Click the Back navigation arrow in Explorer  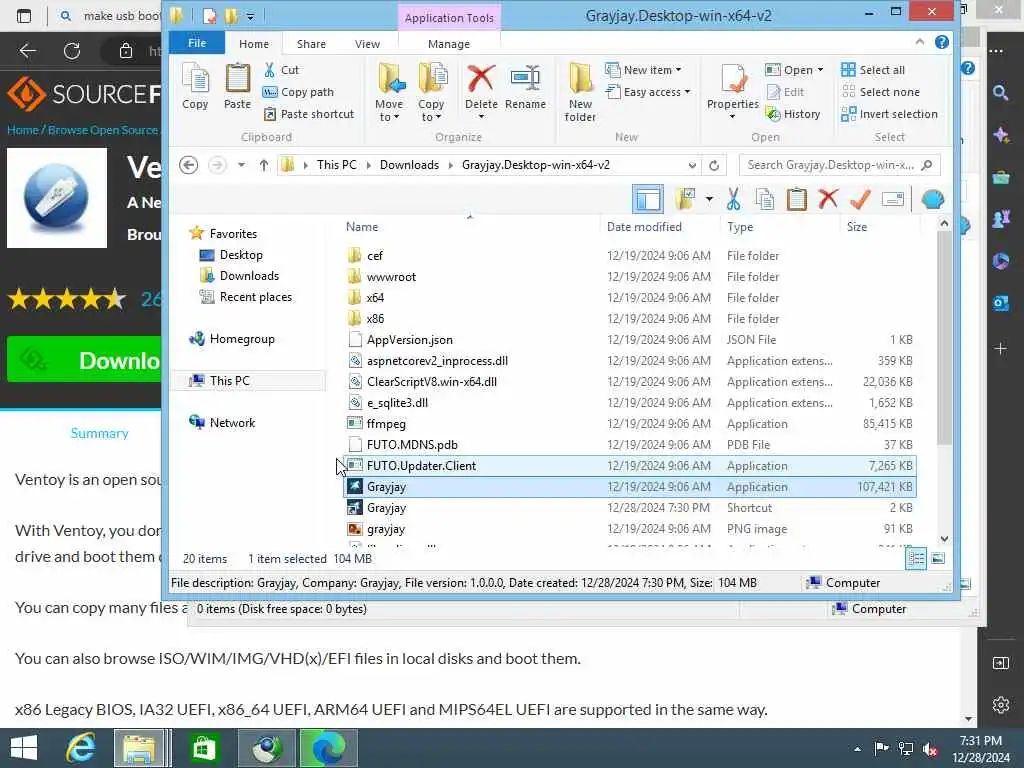[189, 165]
